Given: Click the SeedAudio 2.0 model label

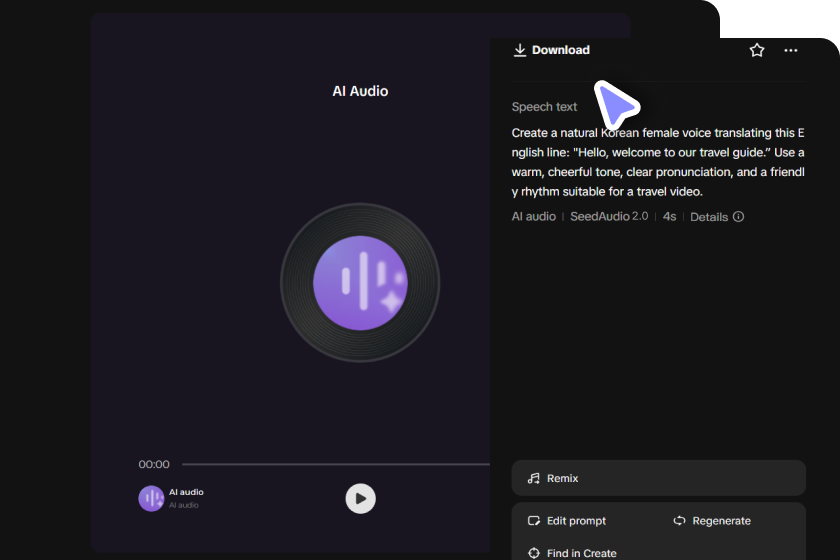Looking at the screenshot, I should [x=609, y=216].
